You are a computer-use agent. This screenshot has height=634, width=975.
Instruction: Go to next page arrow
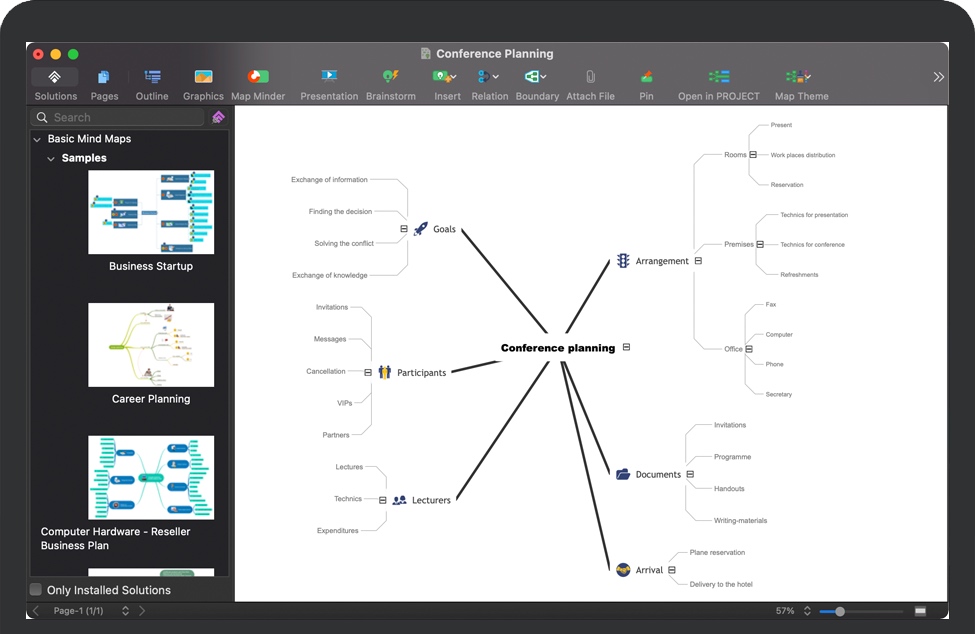tap(142, 611)
